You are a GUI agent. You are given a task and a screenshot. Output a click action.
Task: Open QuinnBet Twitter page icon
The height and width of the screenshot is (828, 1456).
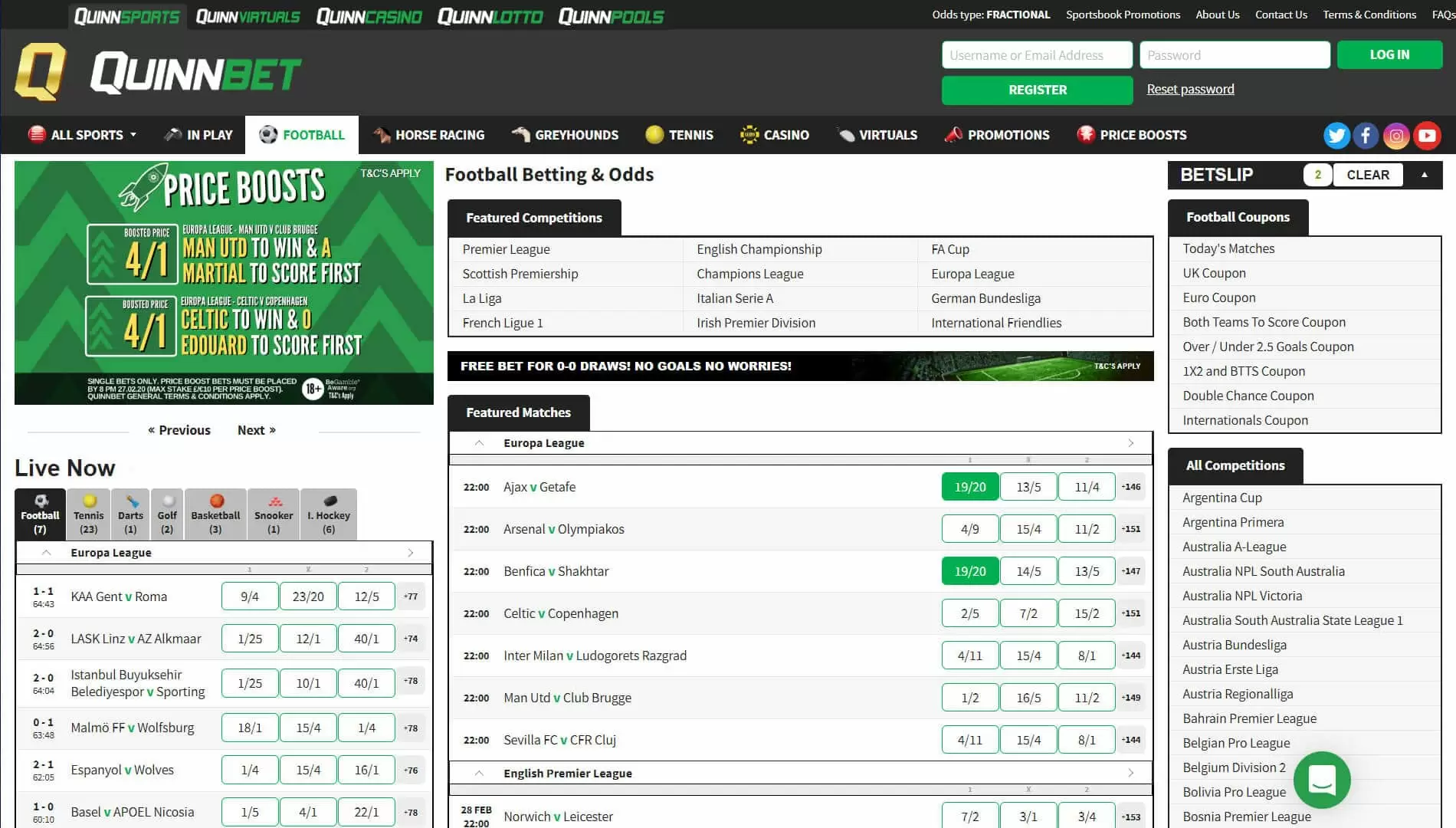click(x=1336, y=136)
